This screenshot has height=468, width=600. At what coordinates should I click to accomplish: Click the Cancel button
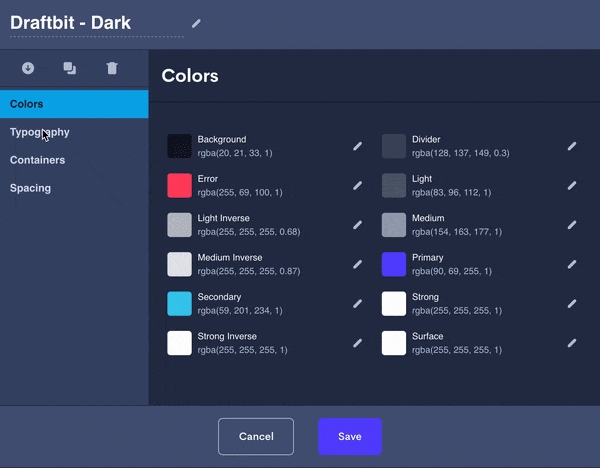pyautogui.click(x=256, y=436)
